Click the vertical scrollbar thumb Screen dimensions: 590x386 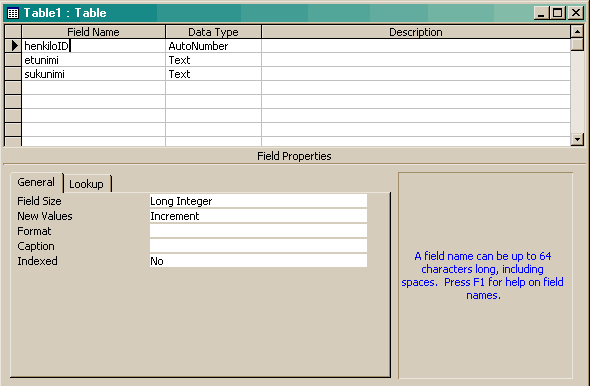577,44
